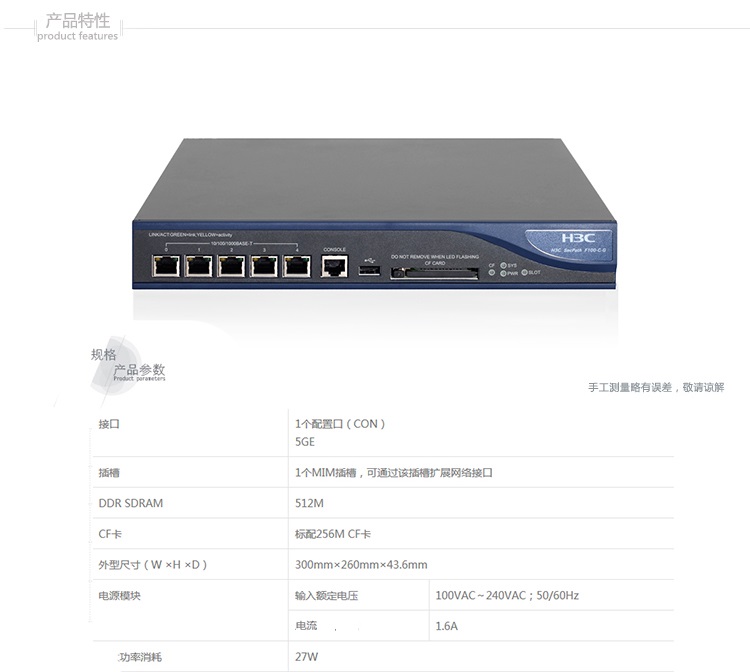This screenshot has height=672, width=750.
Task: Click the CF card slot on the device
Action: click(x=434, y=274)
